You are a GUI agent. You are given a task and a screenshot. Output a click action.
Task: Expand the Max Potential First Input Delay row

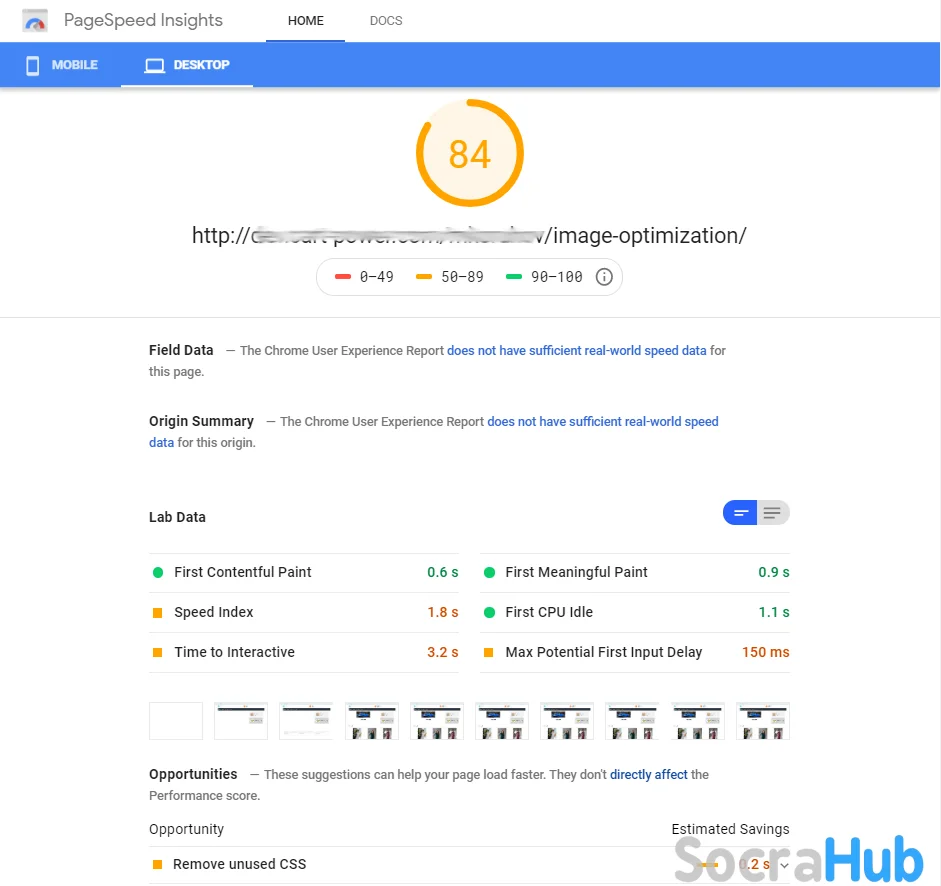coord(635,653)
